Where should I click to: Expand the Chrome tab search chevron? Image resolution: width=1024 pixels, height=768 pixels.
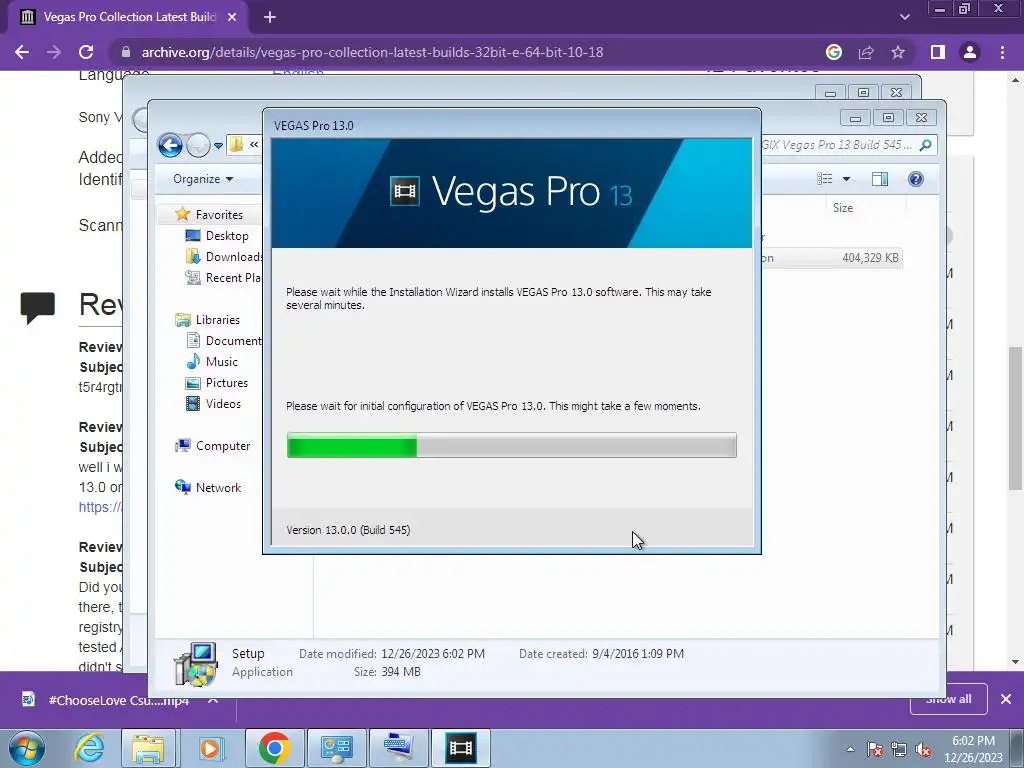[x=904, y=17]
